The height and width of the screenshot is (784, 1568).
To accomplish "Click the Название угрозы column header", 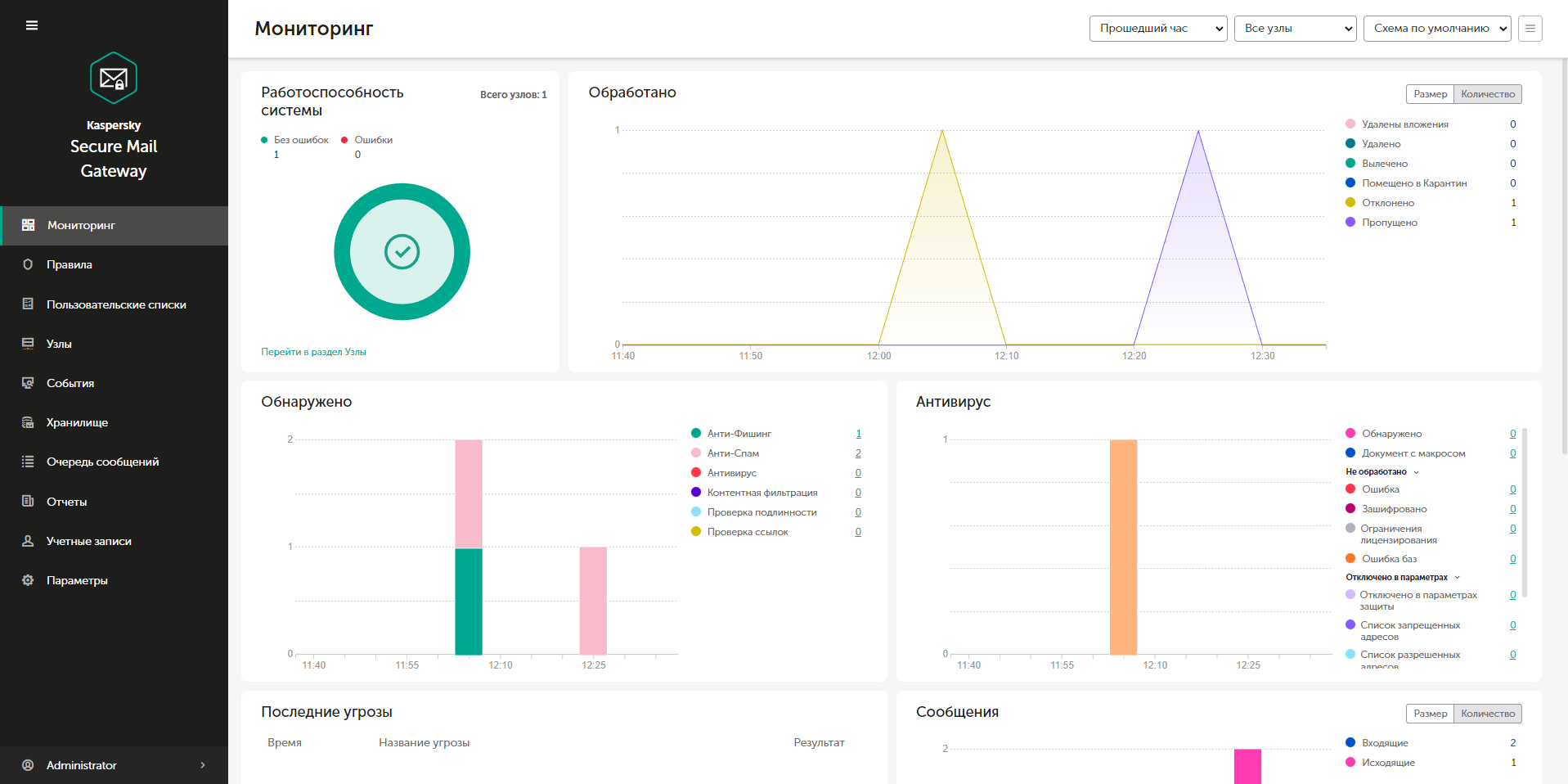I will 424,743.
